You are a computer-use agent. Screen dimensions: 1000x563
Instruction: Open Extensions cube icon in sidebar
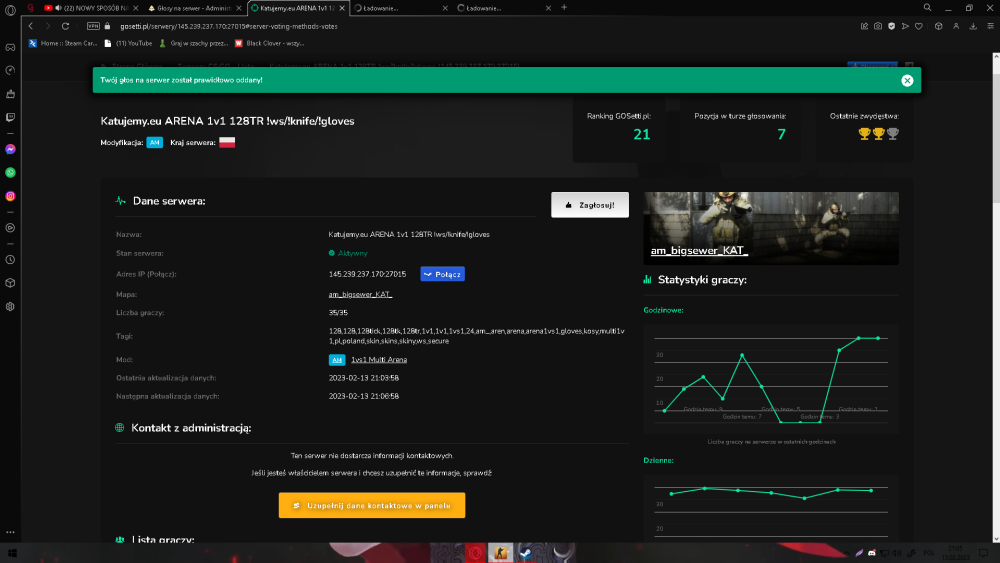(x=10, y=283)
